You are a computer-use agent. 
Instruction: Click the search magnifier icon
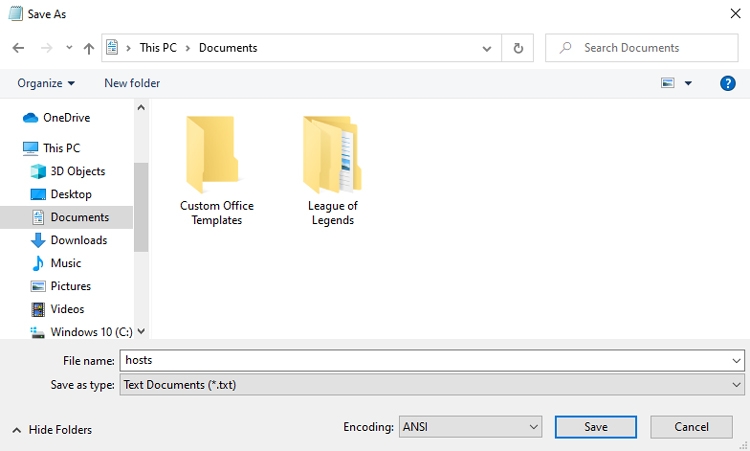tap(565, 47)
